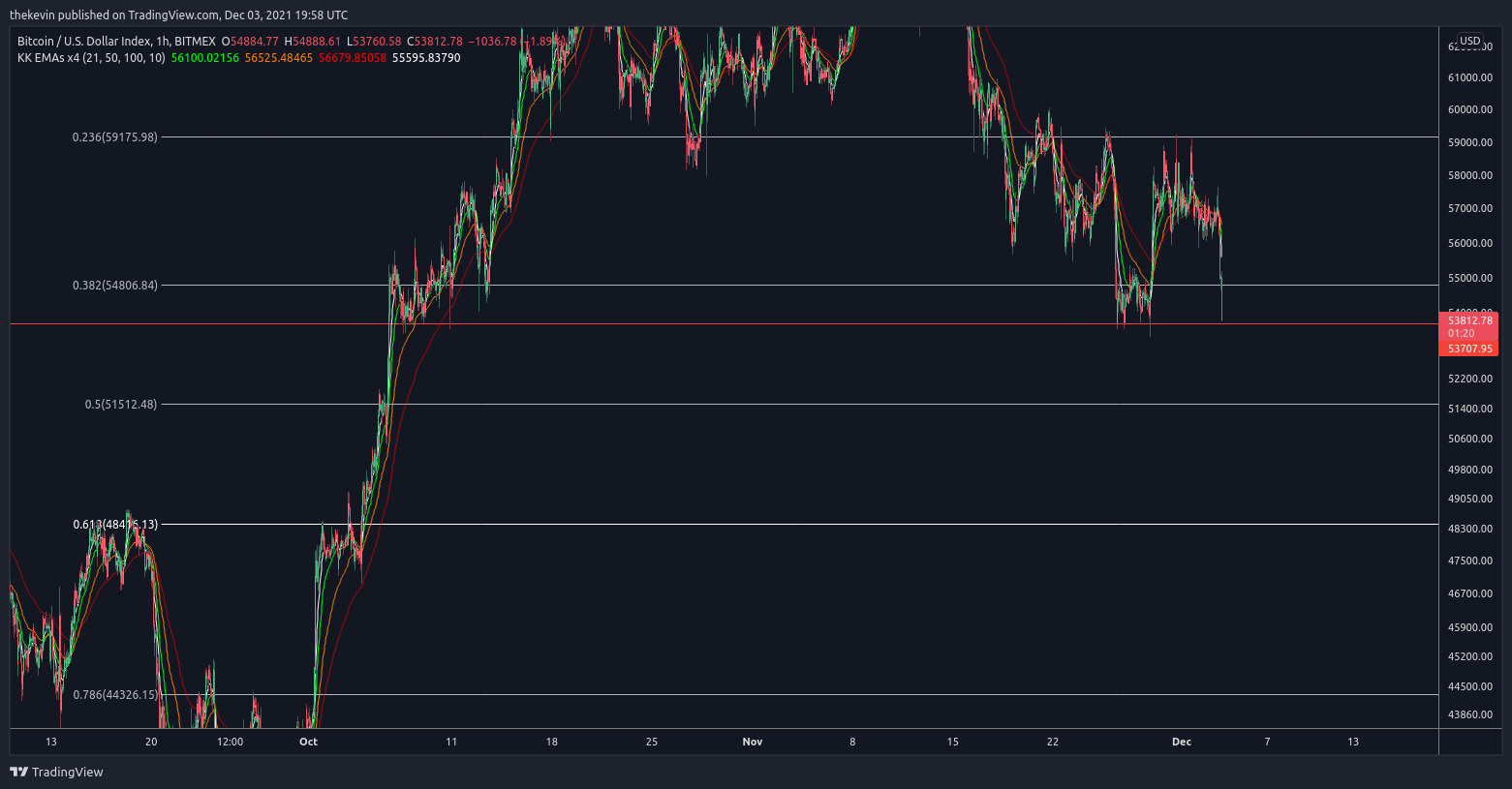
Task: Click the 51400.00 price axis label
Action: (1469, 409)
